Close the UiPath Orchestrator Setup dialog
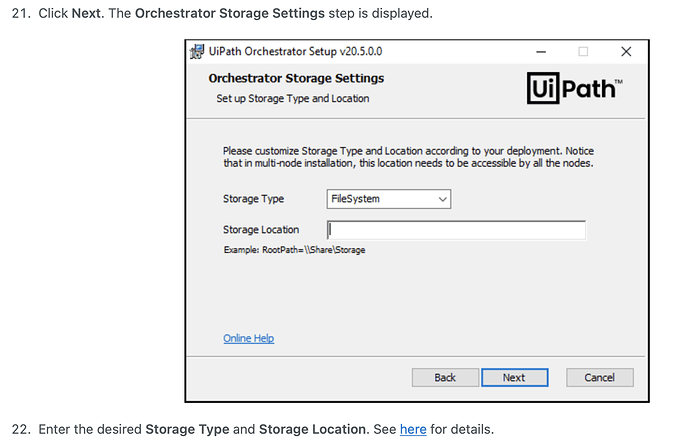 [x=626, y=51]
